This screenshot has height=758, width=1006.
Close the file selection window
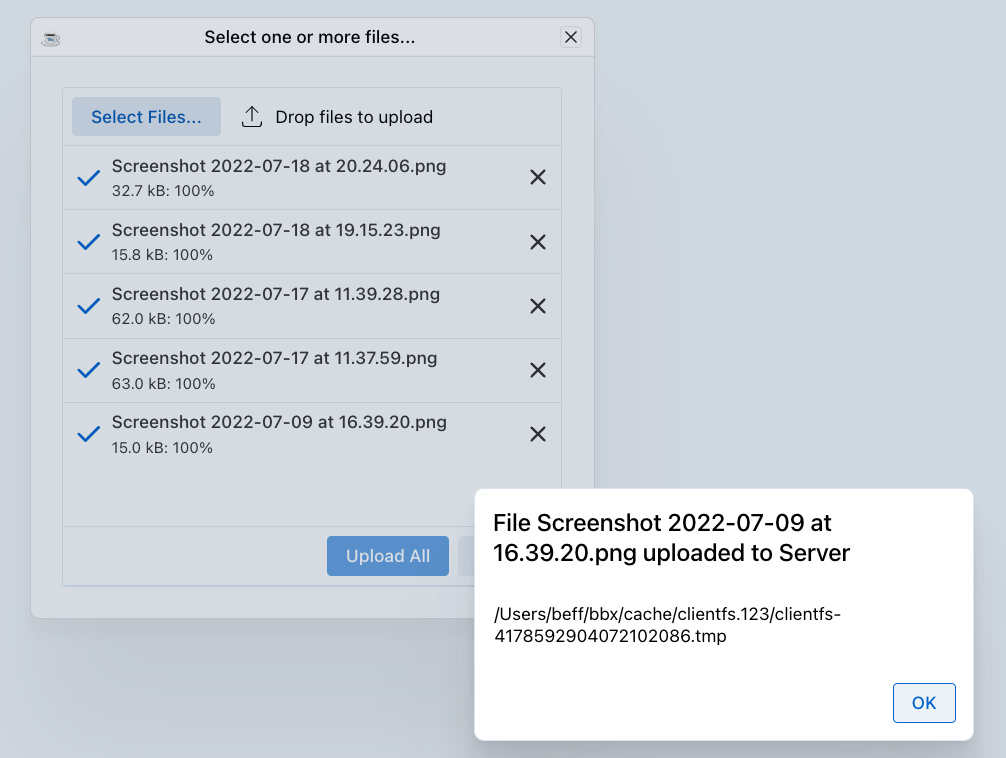point(571,37)
